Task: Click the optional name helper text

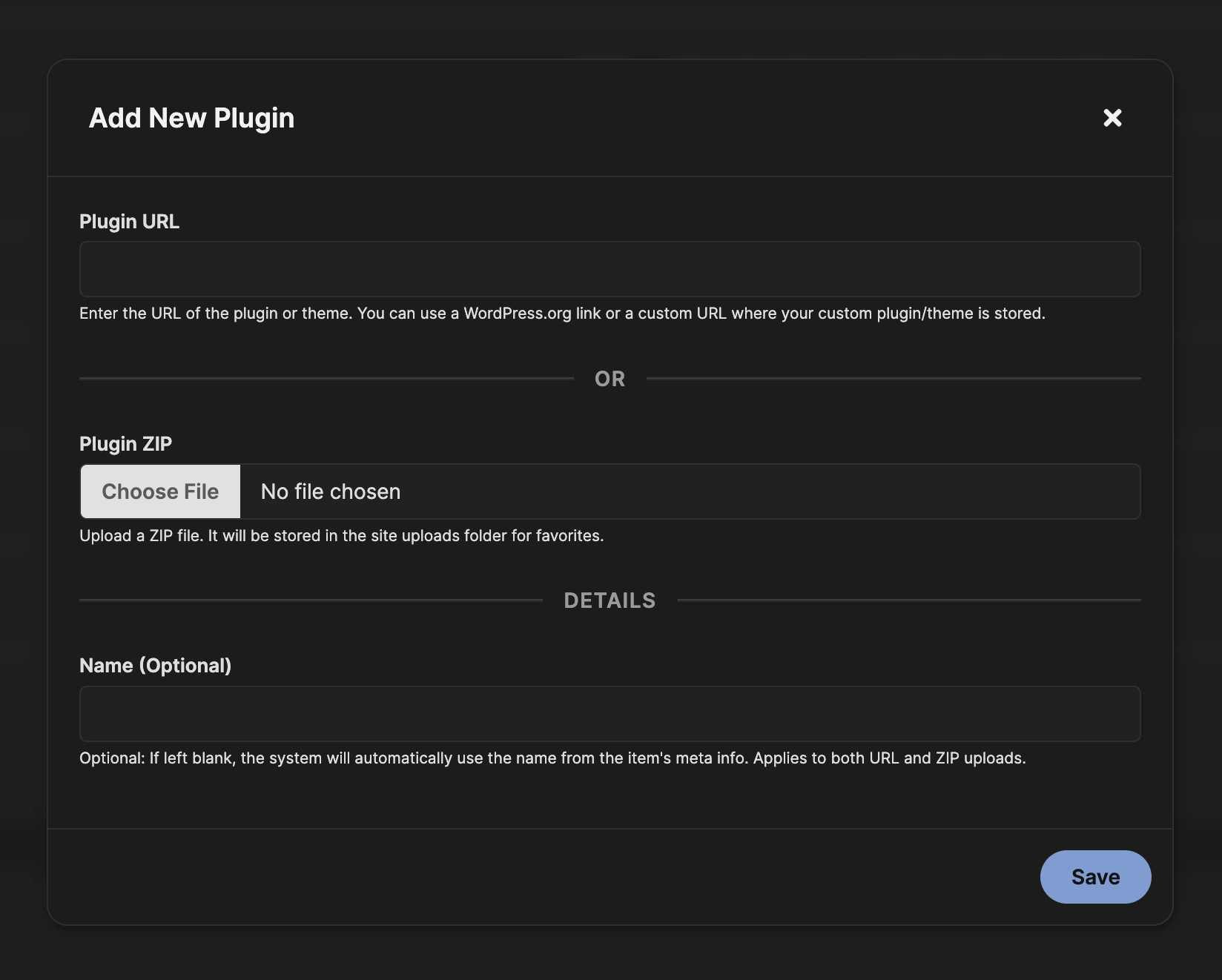Action: pos(552,758)
